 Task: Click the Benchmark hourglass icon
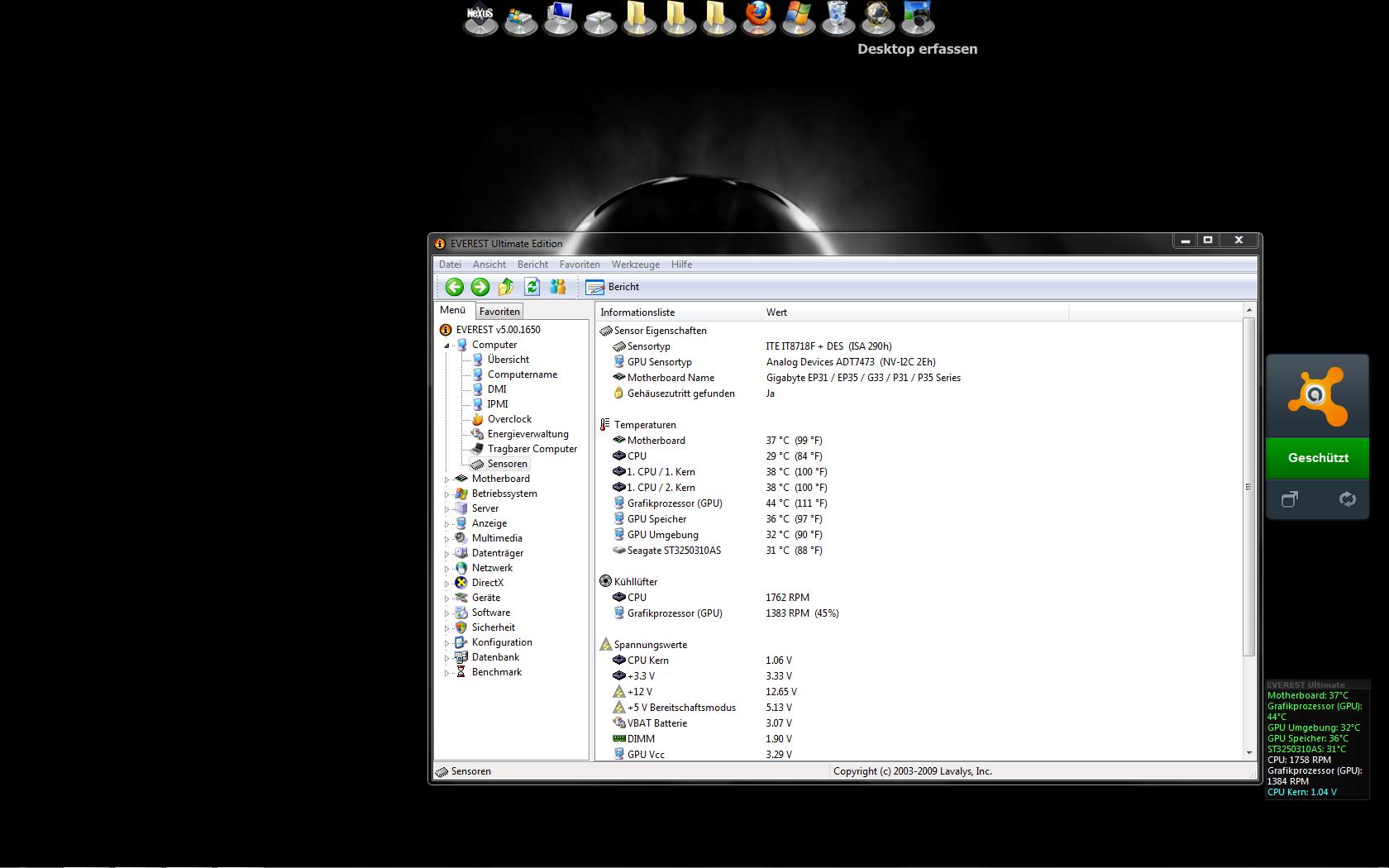(x=461, y=672)
